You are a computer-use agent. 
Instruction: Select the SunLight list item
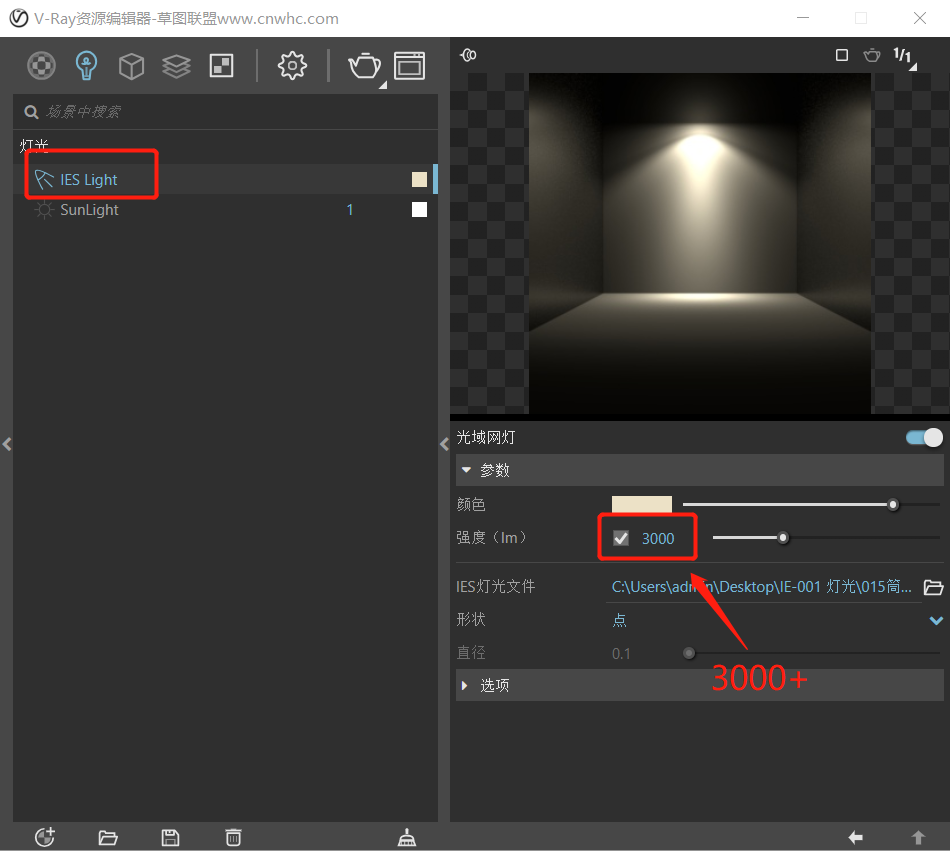coord(225,210)
